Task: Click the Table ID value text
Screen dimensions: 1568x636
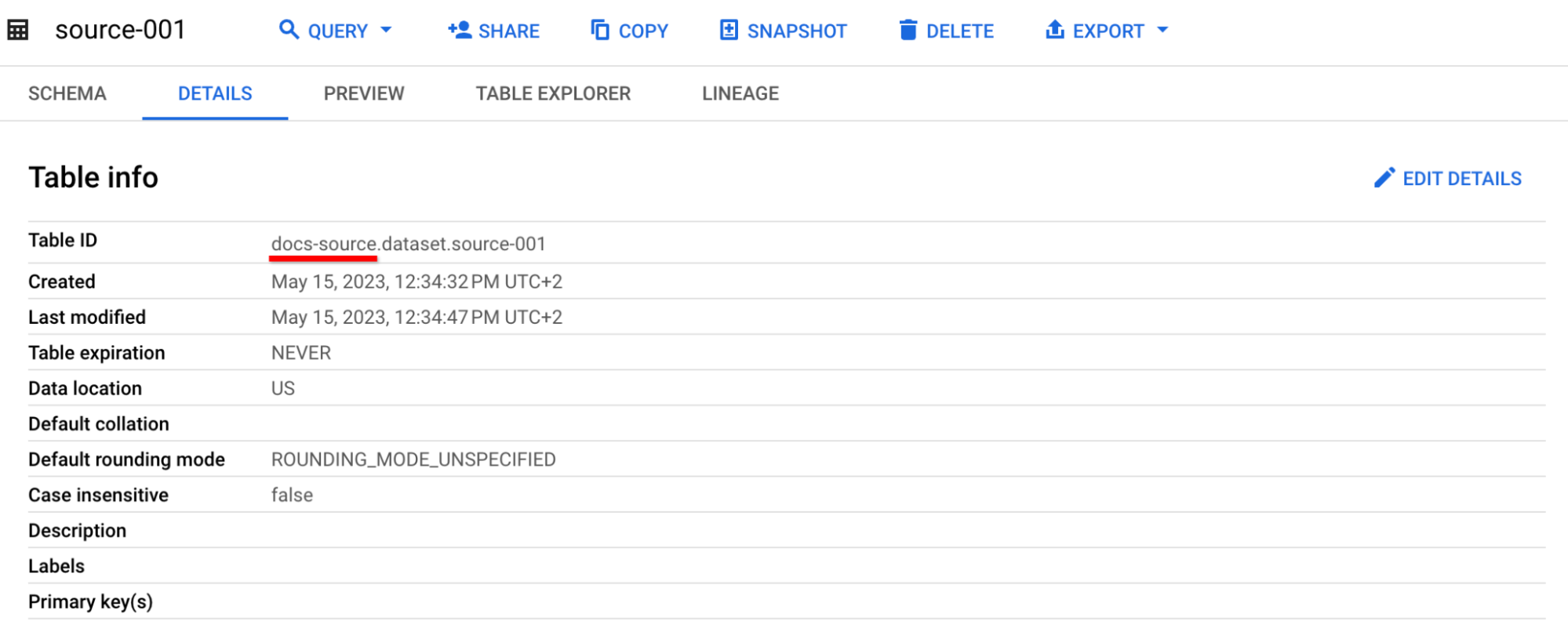Action: point(408,243)
